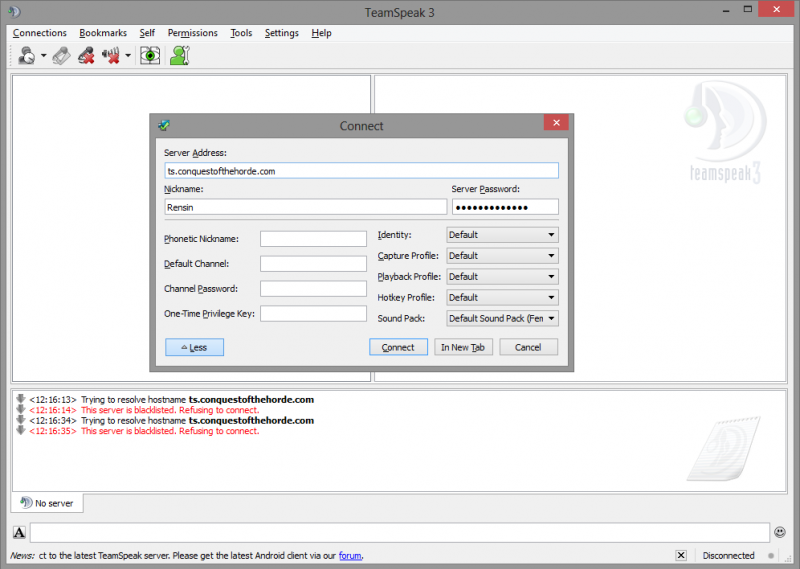The image size is (800, 569).
Task: Click the 12:16:14 blacklisted error line
Action: (144, 410)
